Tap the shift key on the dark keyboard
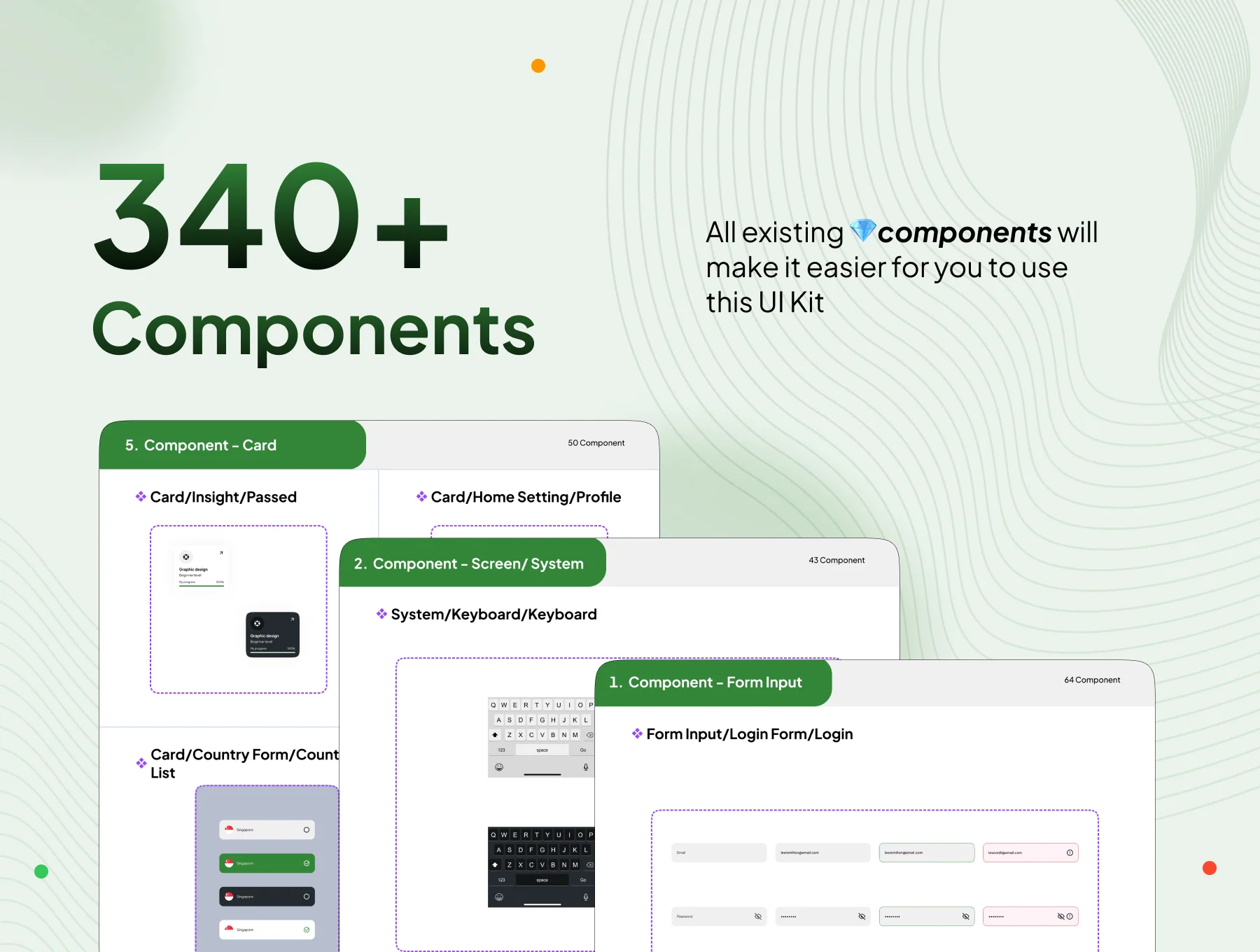The image size is (1260, 952). (495, 865)
